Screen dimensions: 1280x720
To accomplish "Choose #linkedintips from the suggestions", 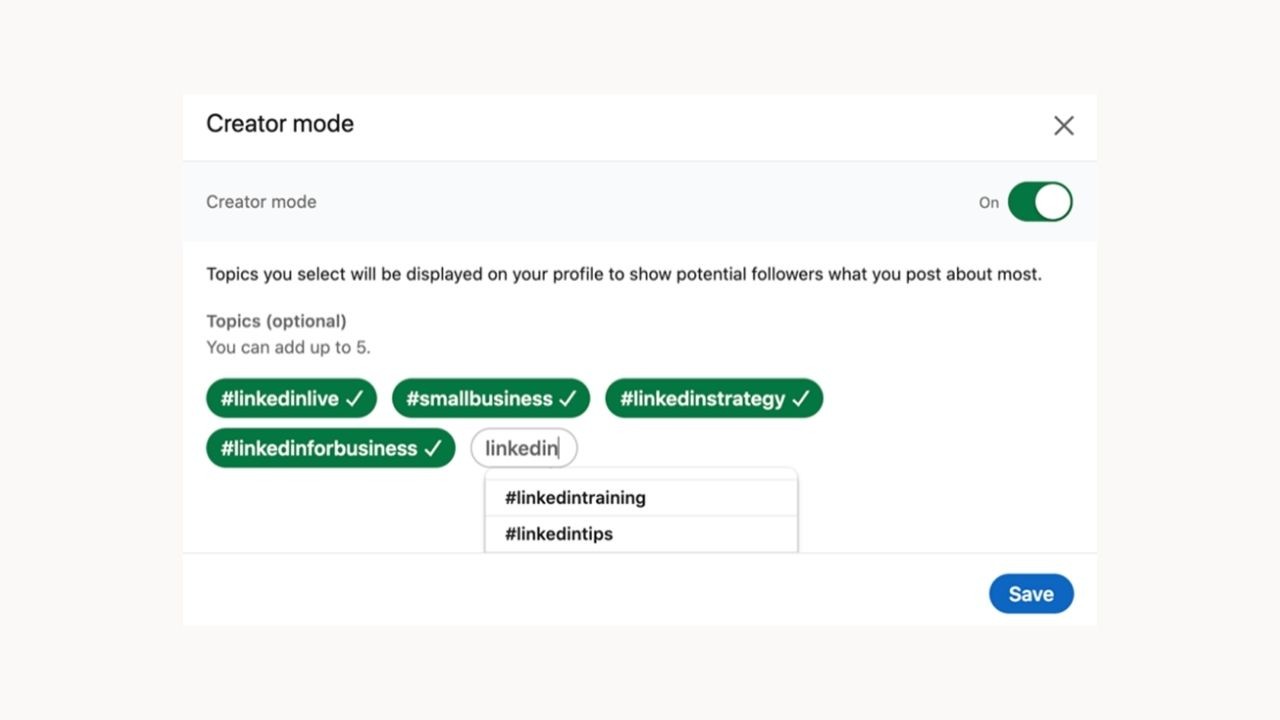I will pos(641,534).
